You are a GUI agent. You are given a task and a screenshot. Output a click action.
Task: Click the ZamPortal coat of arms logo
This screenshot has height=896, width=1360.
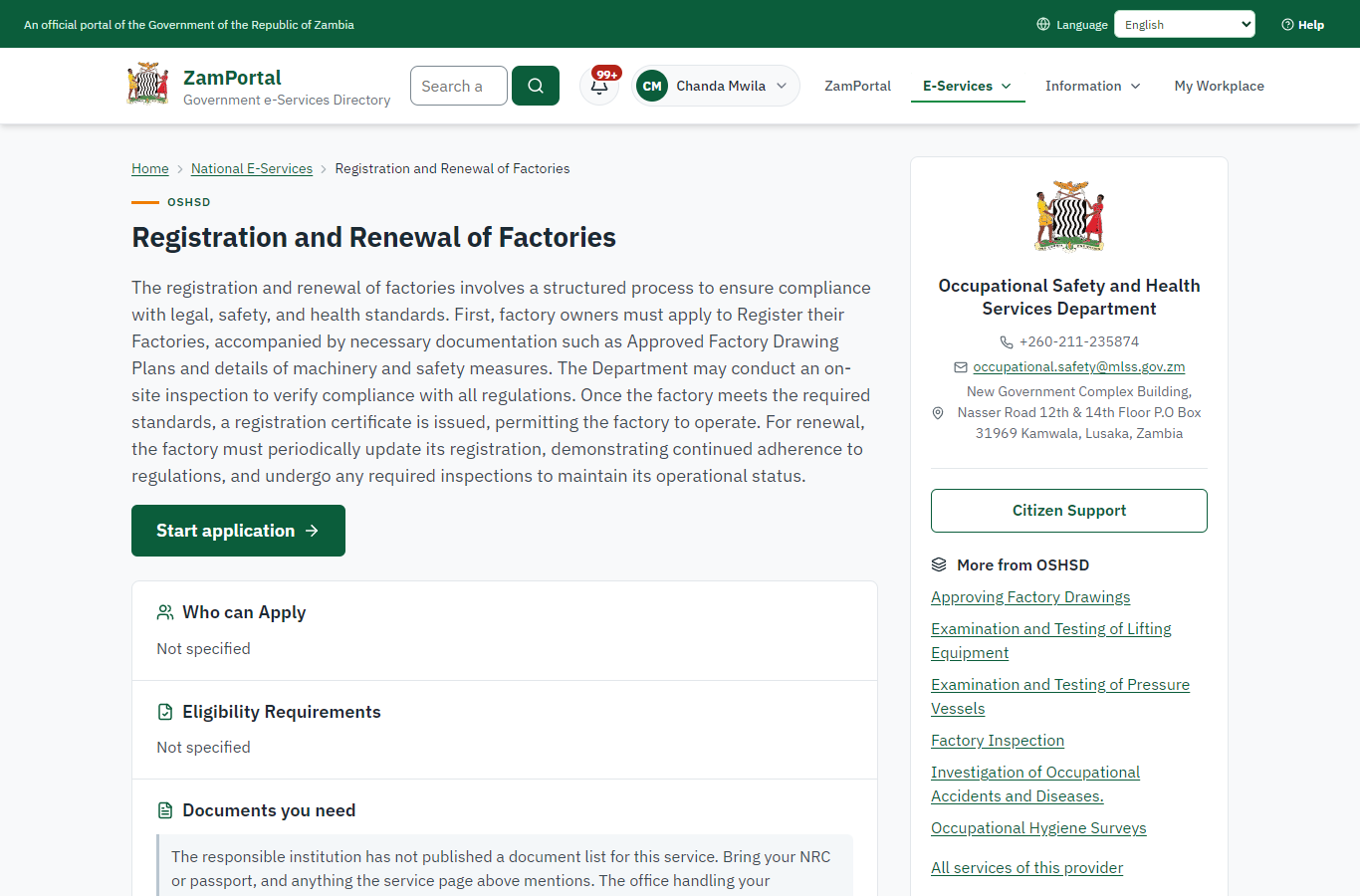(x=148, y=84)
